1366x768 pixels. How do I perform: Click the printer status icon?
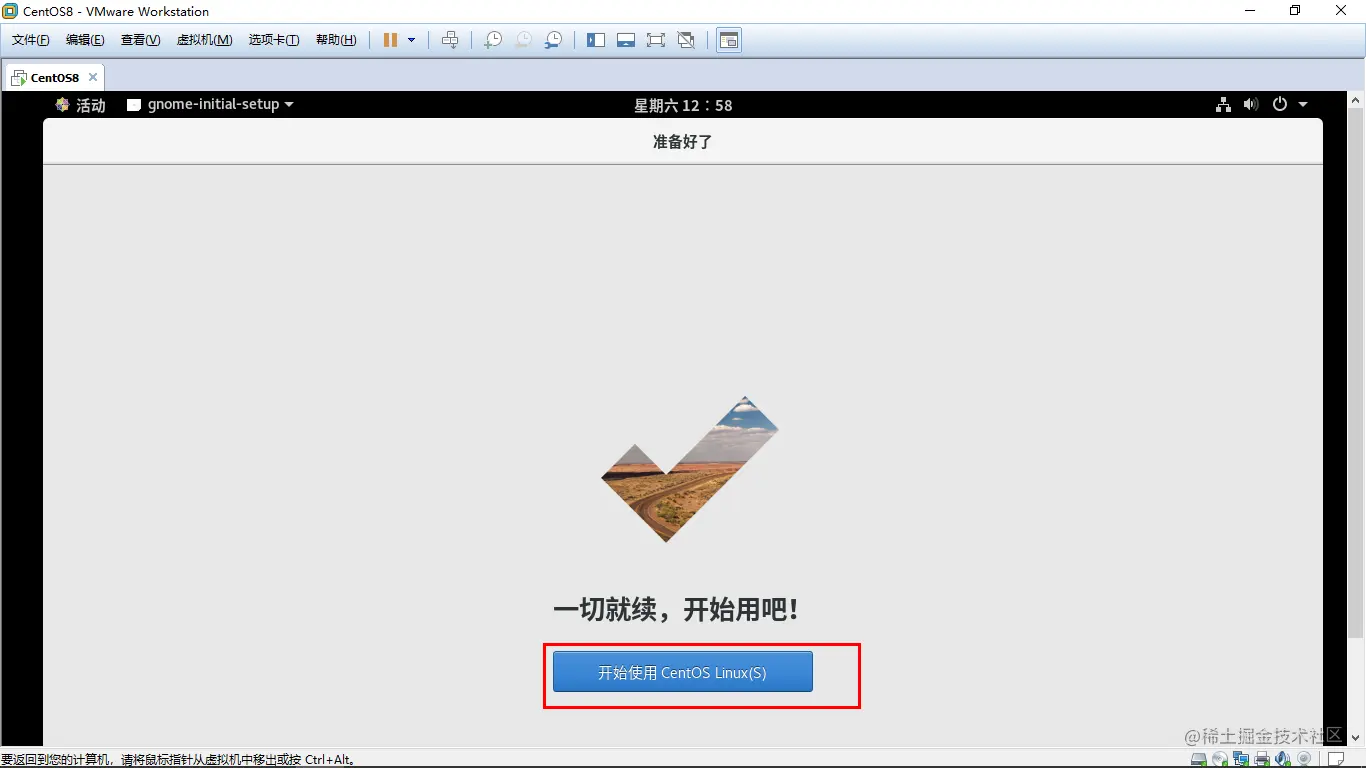1262,759
